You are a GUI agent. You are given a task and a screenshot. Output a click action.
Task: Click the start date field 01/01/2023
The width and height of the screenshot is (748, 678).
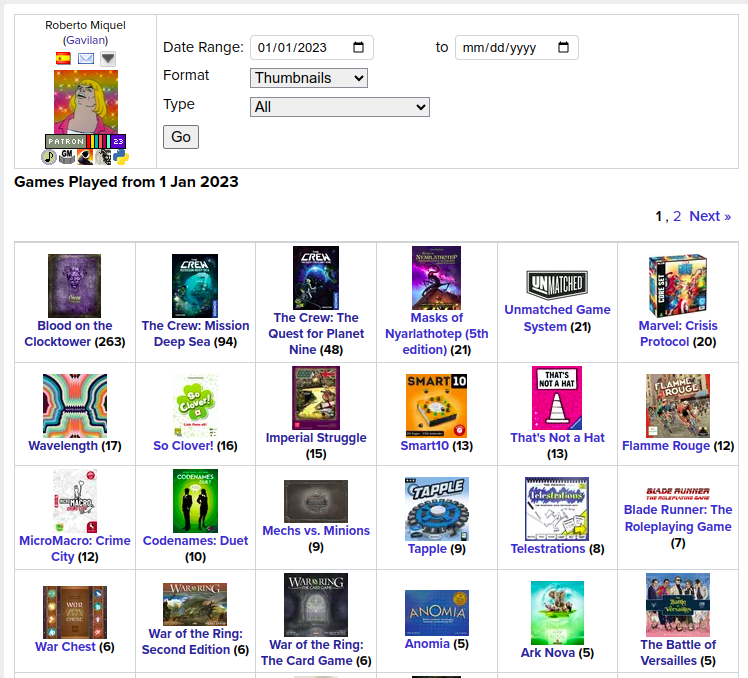(312, 47)
